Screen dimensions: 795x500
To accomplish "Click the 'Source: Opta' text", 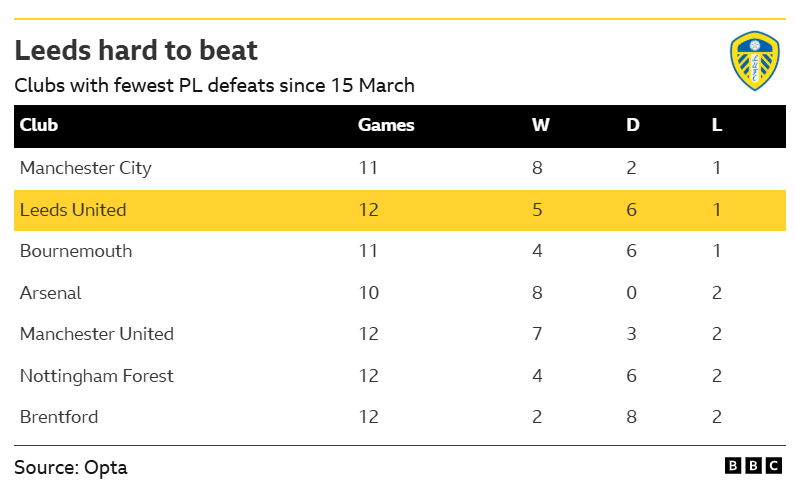I will coord(71,468).
